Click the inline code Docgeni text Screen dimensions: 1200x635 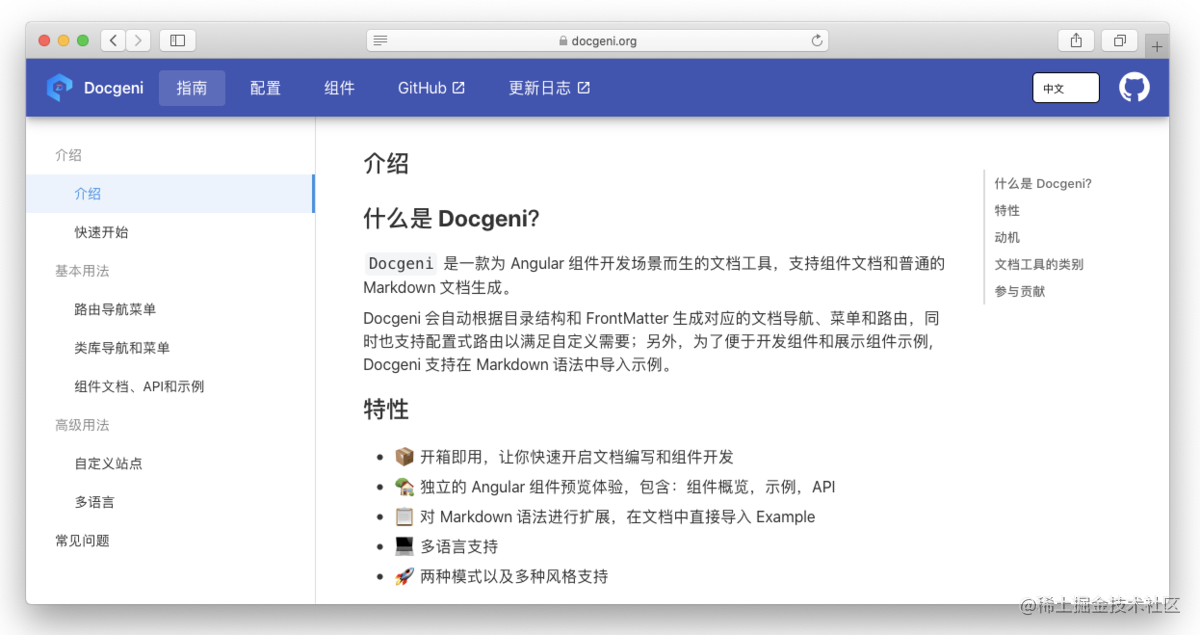point(401,264)
